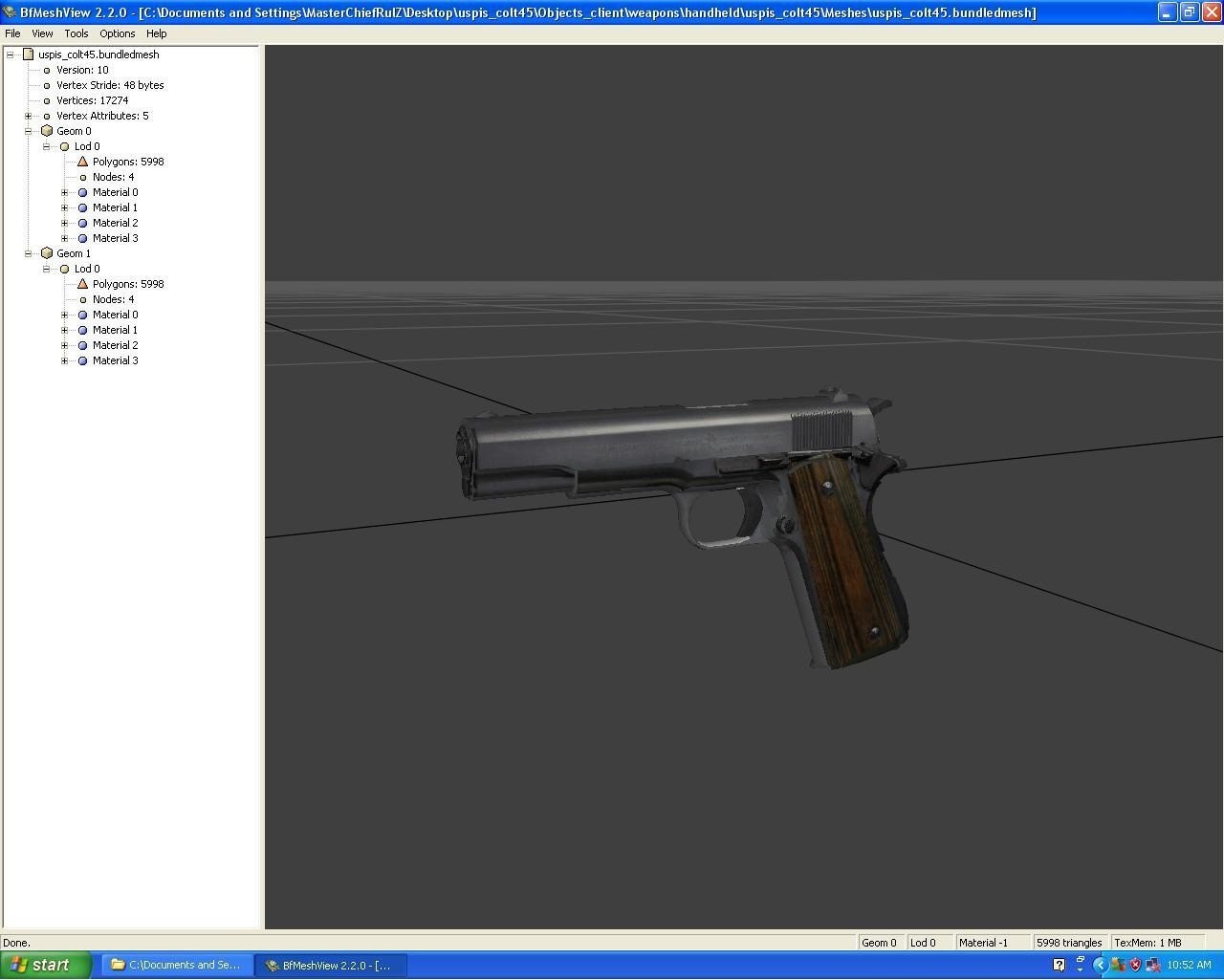Image resolution: width=1224 pixels, height=980 pixels.
Task: Click the Lod 0 sphere icon under Geom 1
Action: [65, 269]
